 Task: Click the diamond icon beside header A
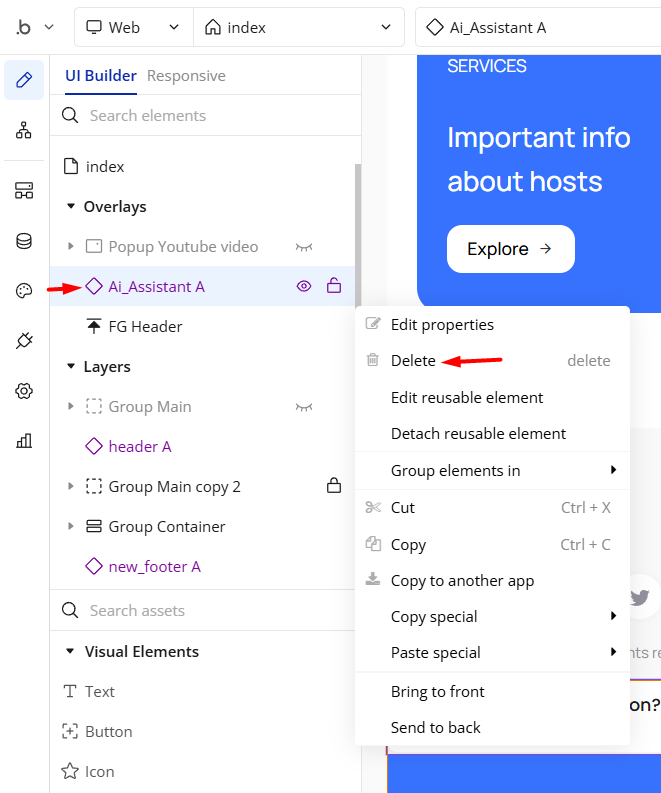(94, 446)
